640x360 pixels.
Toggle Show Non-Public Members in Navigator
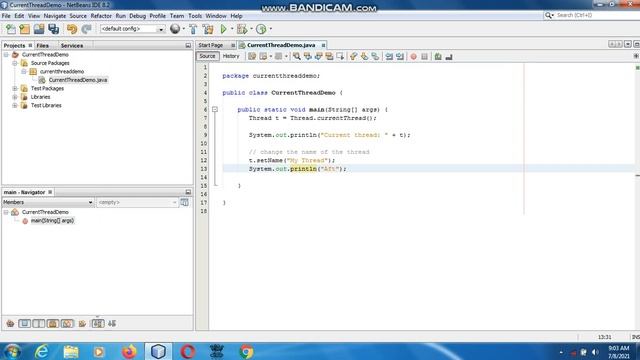[53, 324]
